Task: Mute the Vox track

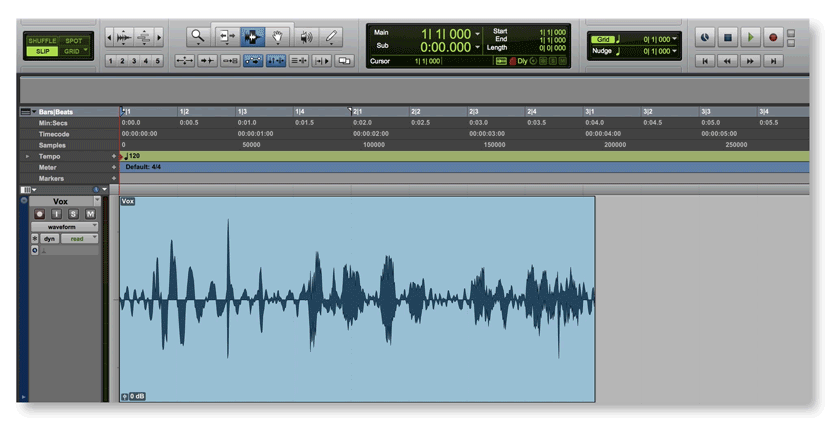Action: pyautogui.click(x=91, y=214)
